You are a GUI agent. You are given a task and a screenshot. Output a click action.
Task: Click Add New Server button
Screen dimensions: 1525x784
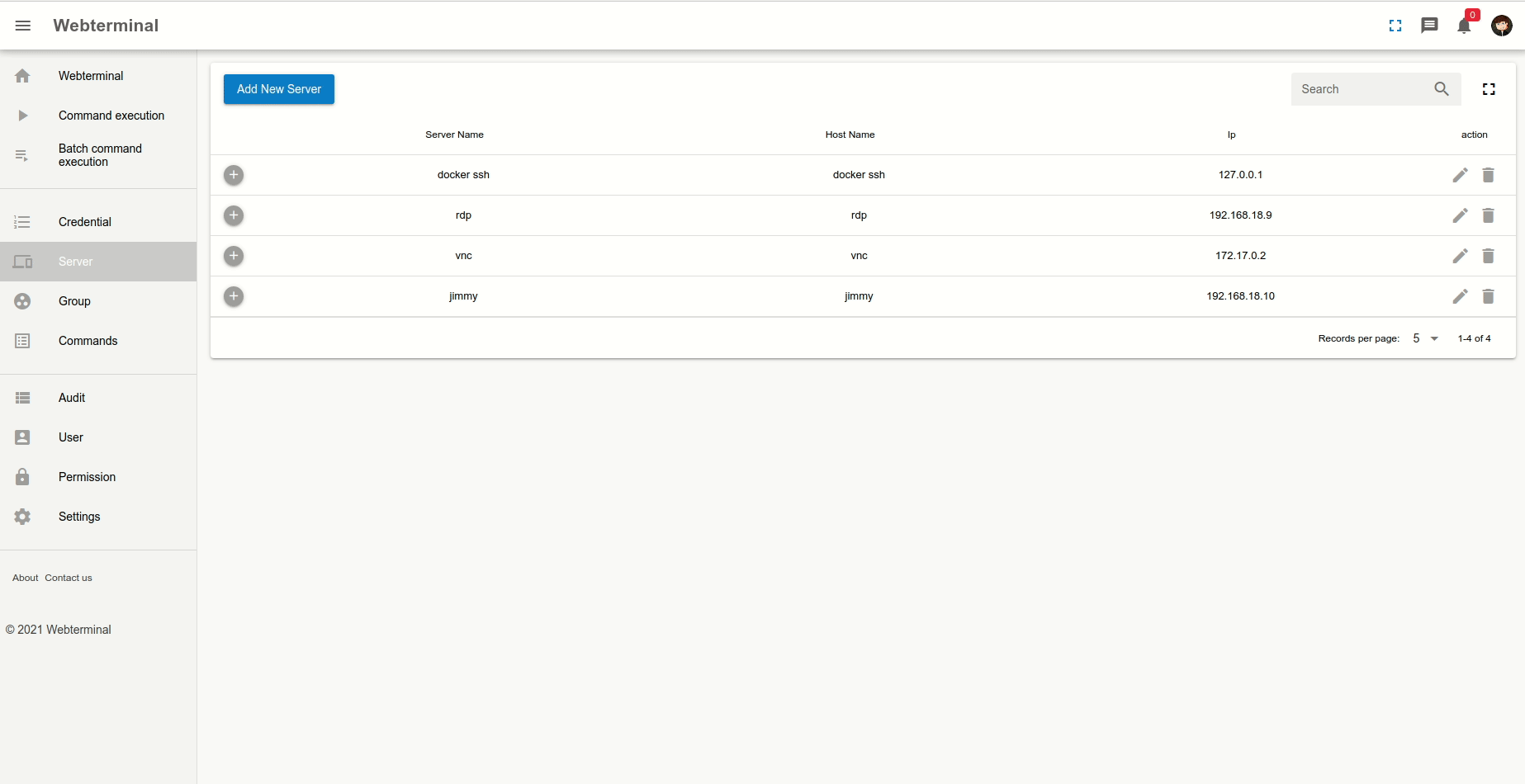coord(279,89)
